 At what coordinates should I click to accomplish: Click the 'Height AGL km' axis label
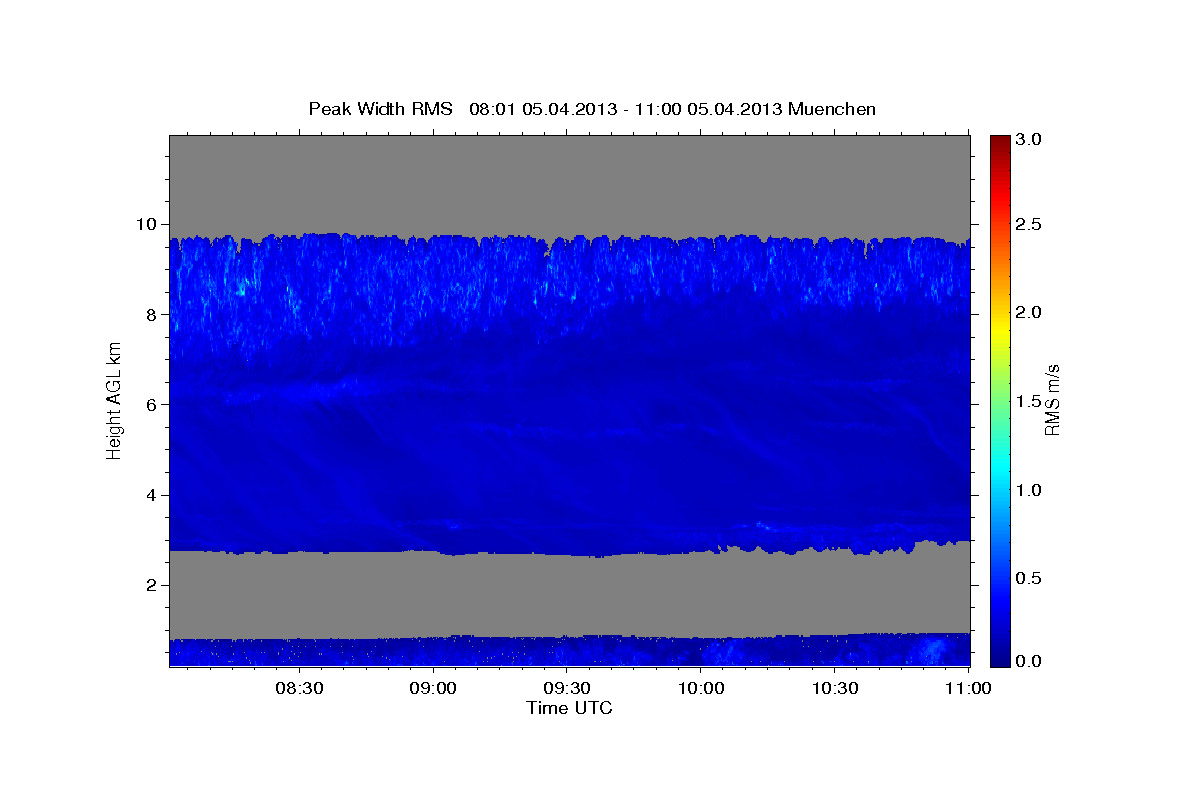pyautogui.click(x=115, y=400)
